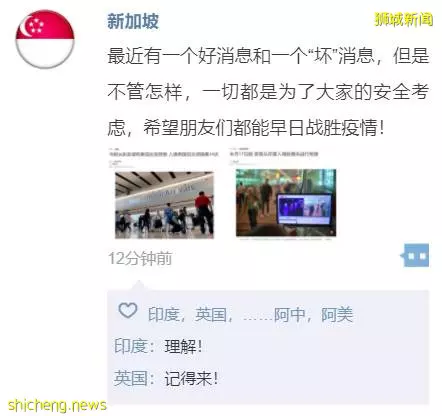The height and width of the screenshot is (416, 442).
Task: Reply to the comment 理解!
Action: [x=183, y=346]
